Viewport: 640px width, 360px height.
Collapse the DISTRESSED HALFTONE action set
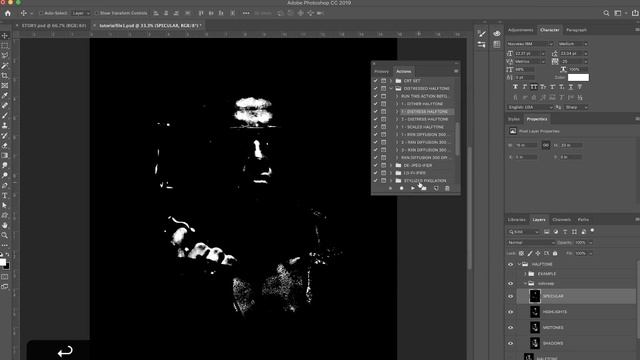click(391, 89)
